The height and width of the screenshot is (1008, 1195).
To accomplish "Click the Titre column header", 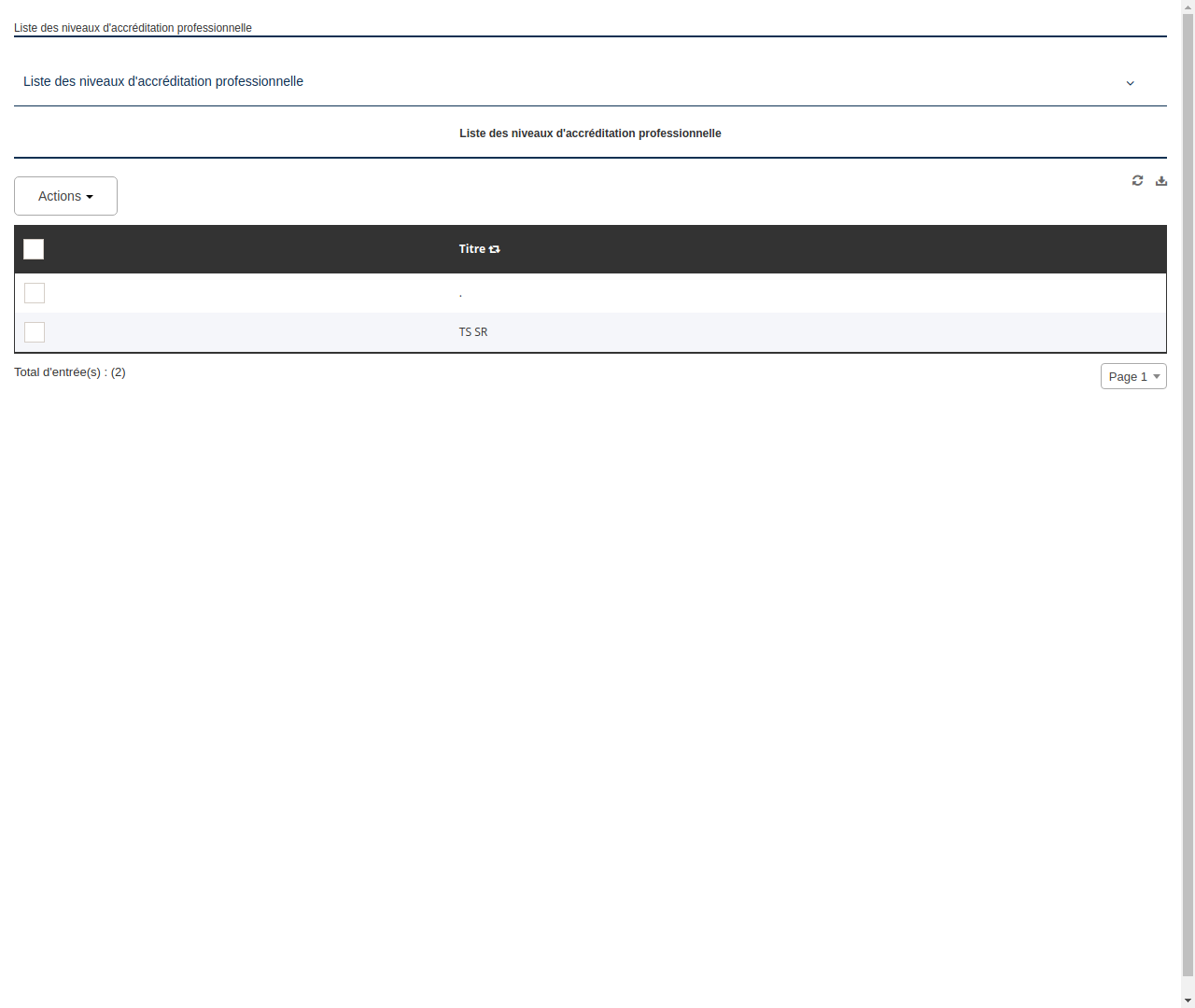I will [x=472, y=249].
